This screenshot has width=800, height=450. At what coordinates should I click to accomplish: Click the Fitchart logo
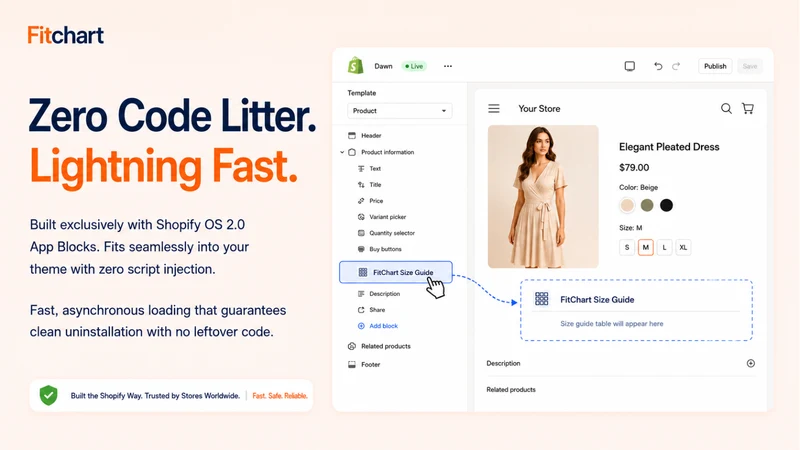65,35
